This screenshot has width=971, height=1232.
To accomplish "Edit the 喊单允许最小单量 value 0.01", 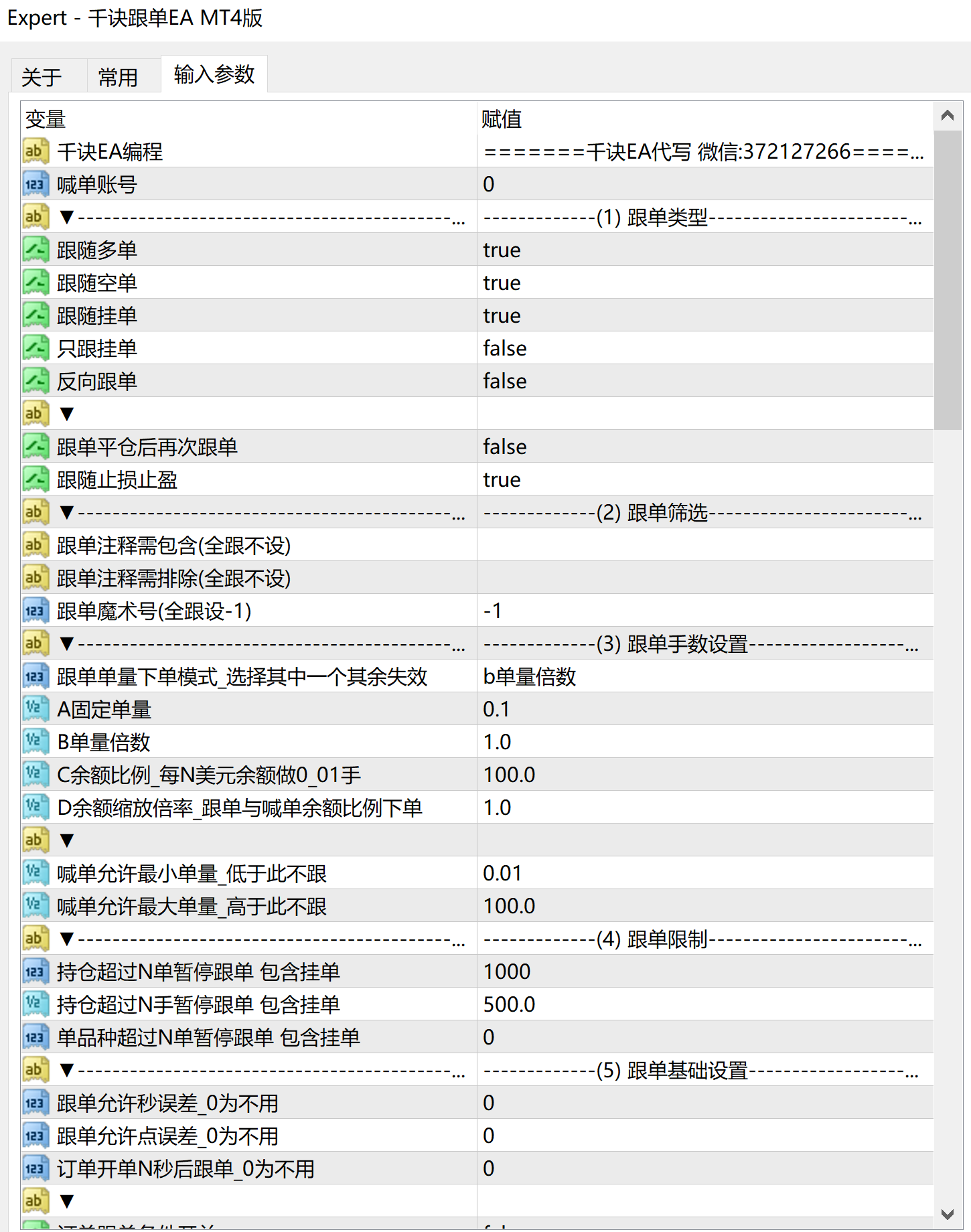I will pyautogui.click(x=705, y=873).
